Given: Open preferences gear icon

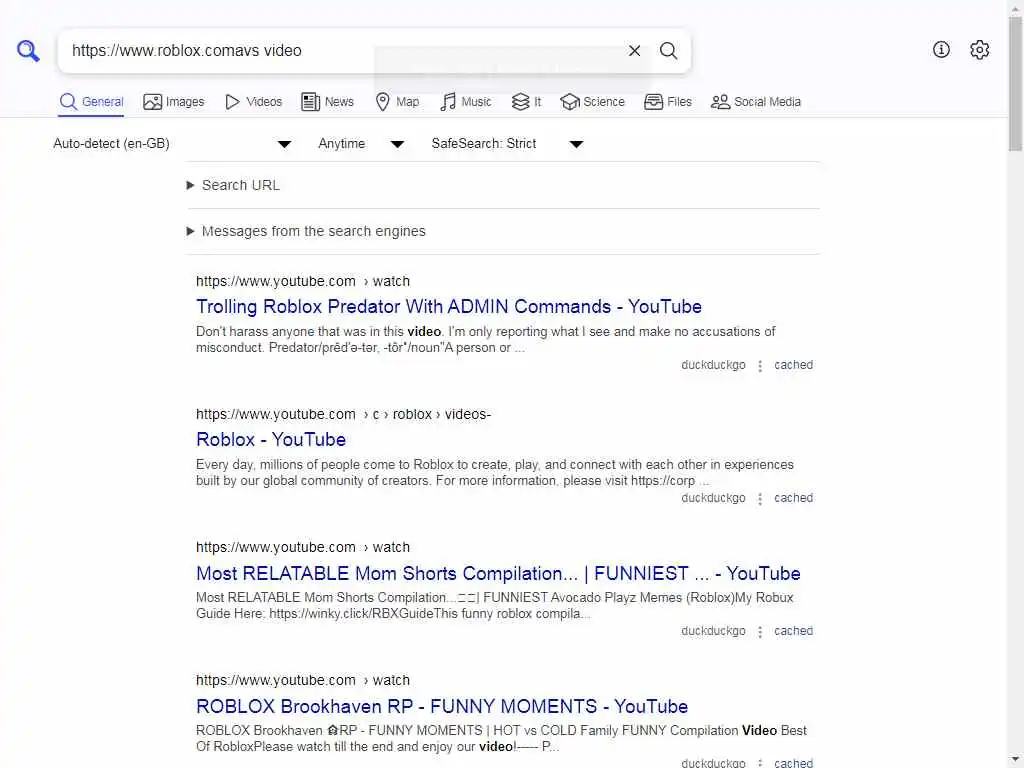Looking at the screenshot, I should coord(979,50).
